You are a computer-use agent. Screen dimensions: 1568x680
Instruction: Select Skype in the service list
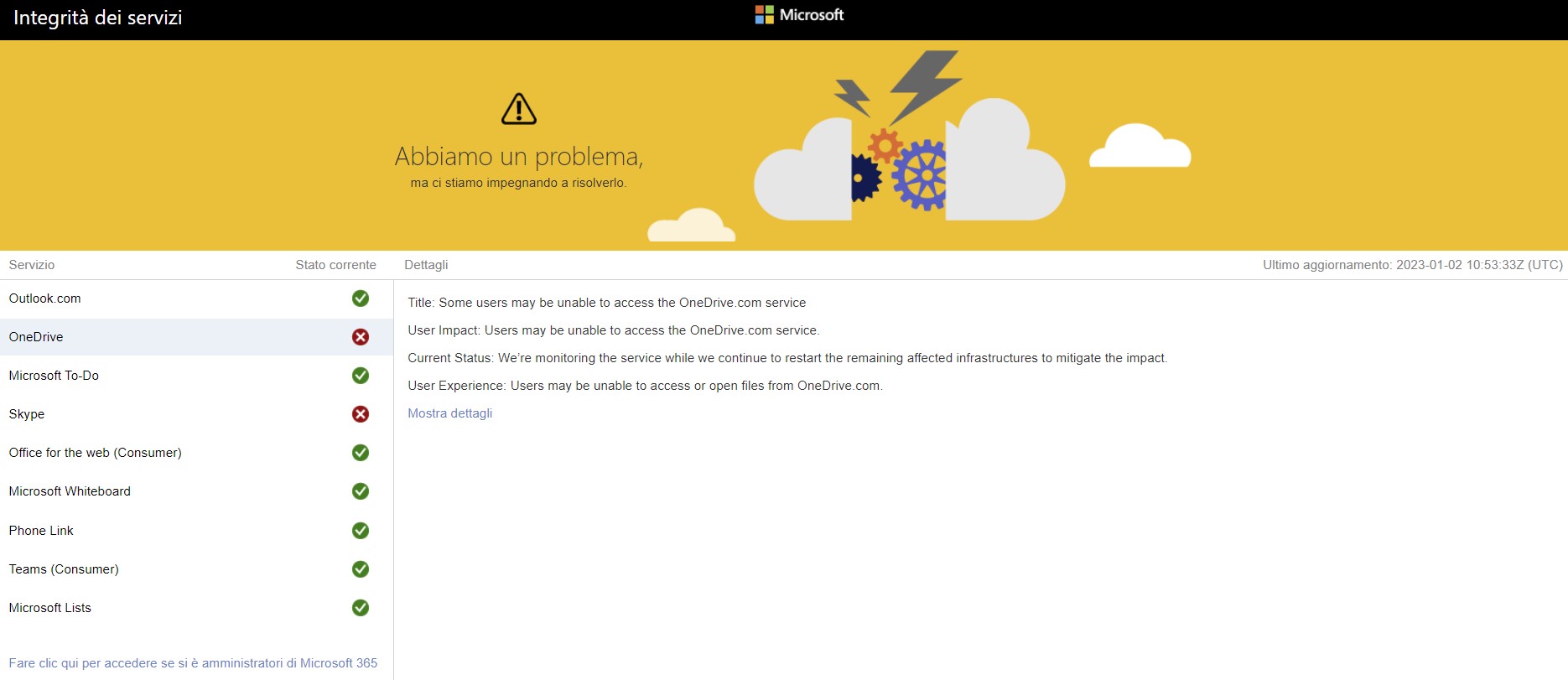point(27,414)
